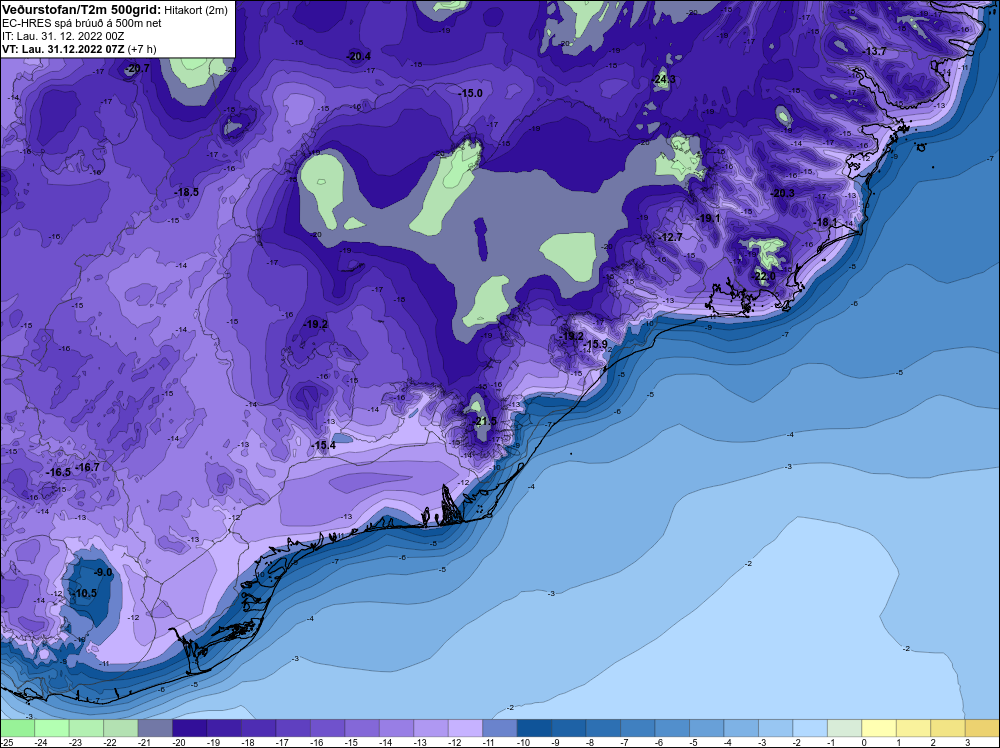The image size is (1000, 748).
Task: Click the bold -20.4 temperature value
Action: pos(358,56)
